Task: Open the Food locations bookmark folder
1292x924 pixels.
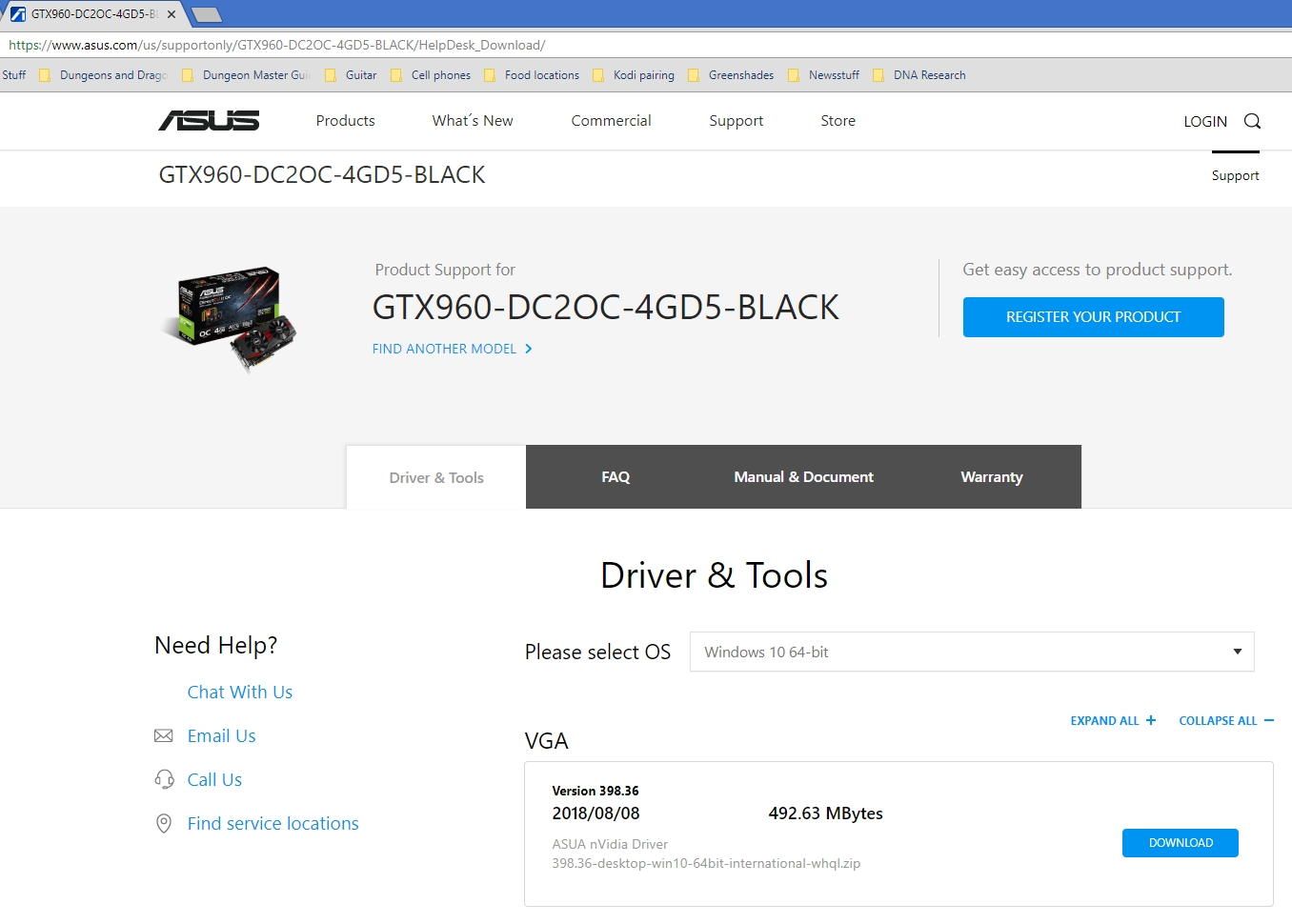Action: 532,75
